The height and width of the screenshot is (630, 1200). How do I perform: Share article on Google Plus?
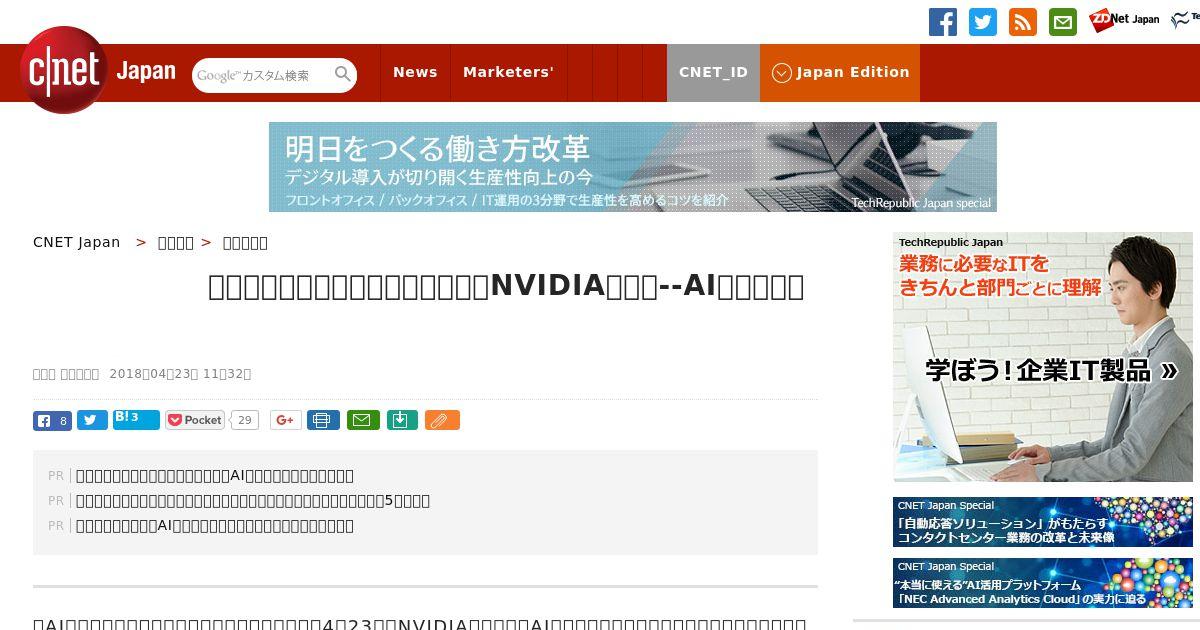[x=285, y=420]
